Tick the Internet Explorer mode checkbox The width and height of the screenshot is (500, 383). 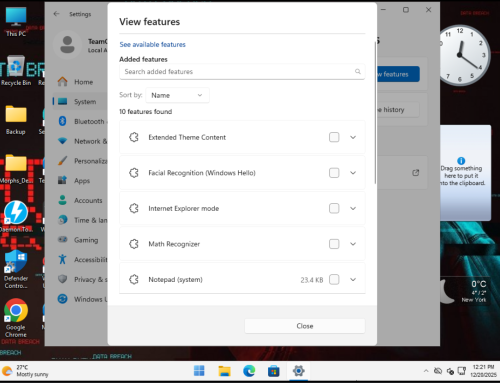pyautogui.click(x=334, y=208)
